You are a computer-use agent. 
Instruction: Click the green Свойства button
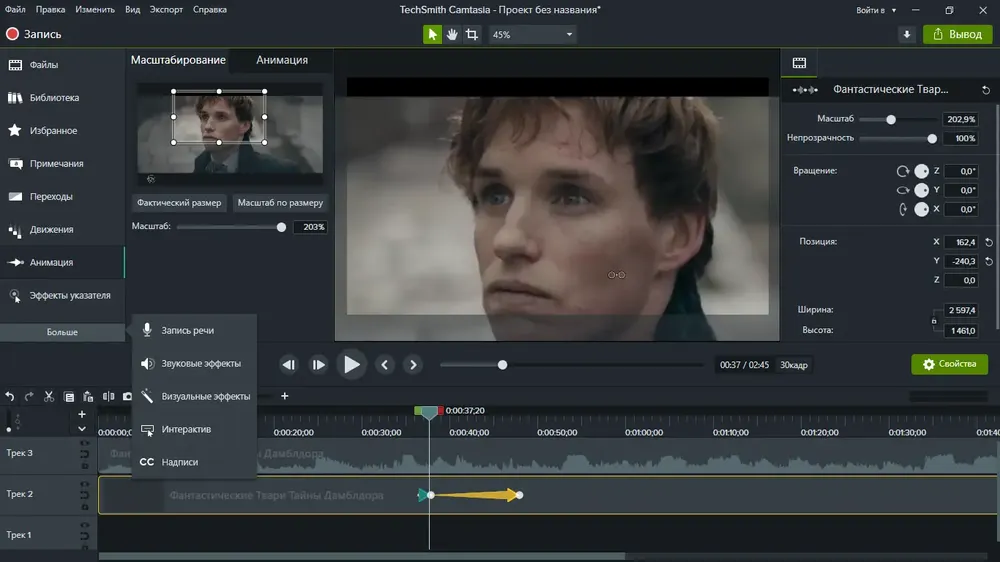coord(949,364)
